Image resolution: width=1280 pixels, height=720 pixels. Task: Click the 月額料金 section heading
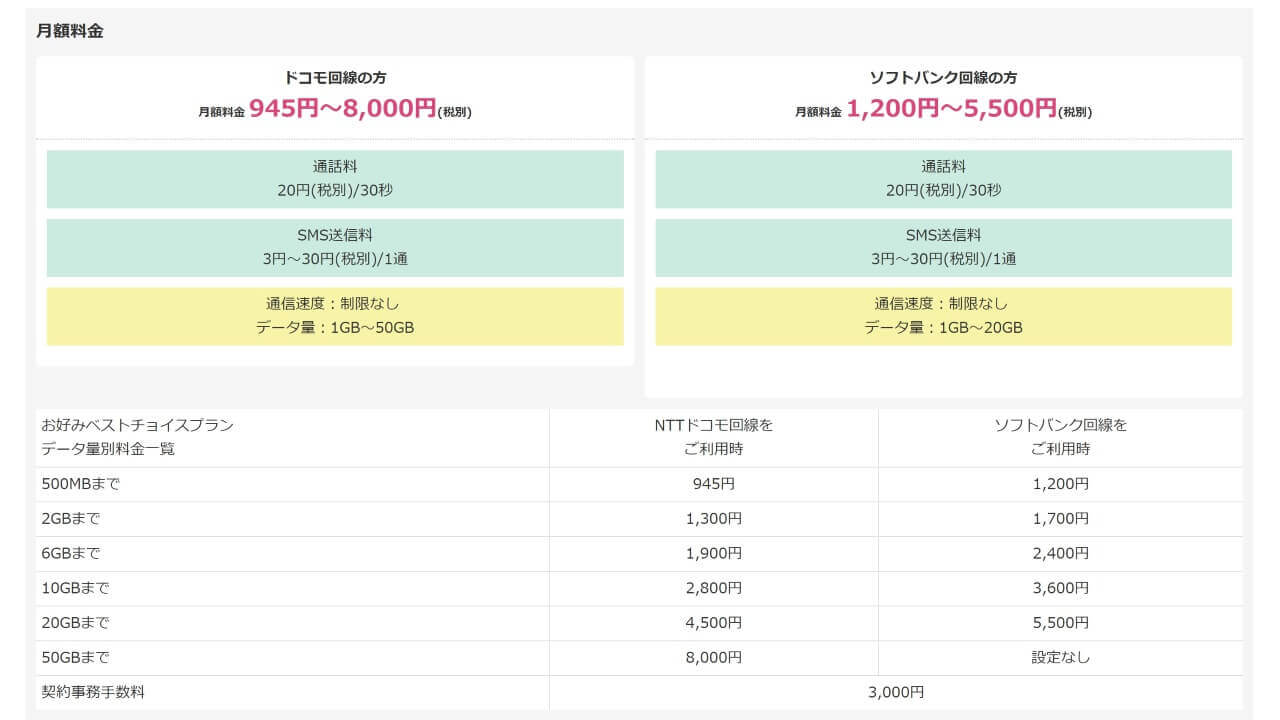pyautogui.click(x=70, y=31)
